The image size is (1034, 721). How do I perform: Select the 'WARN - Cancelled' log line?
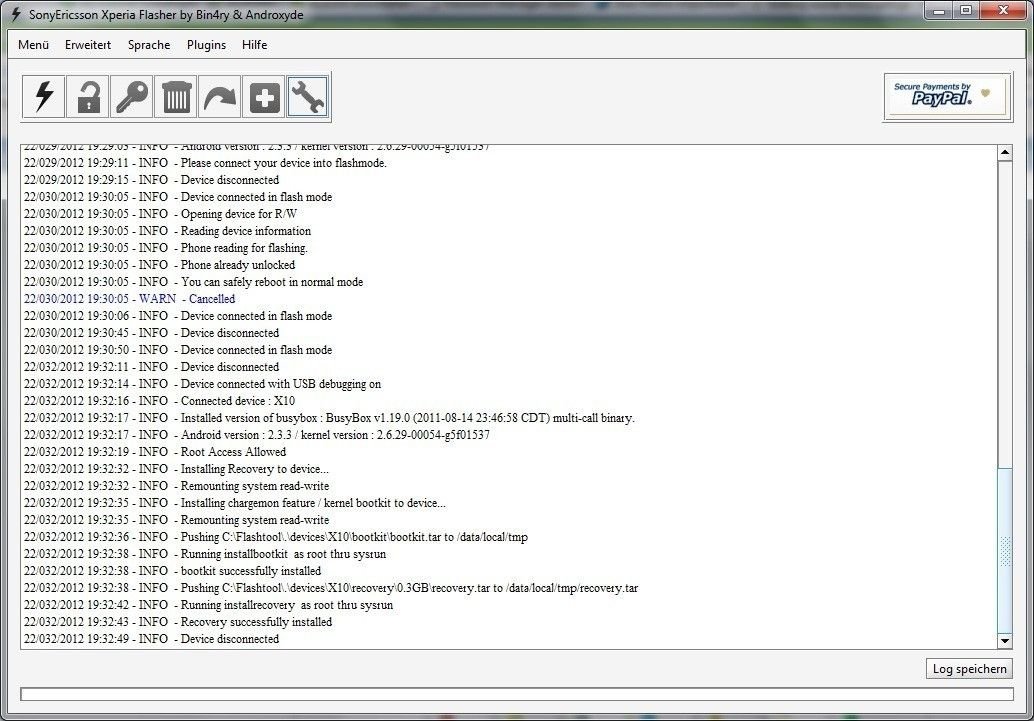click(x=129, y=299)
